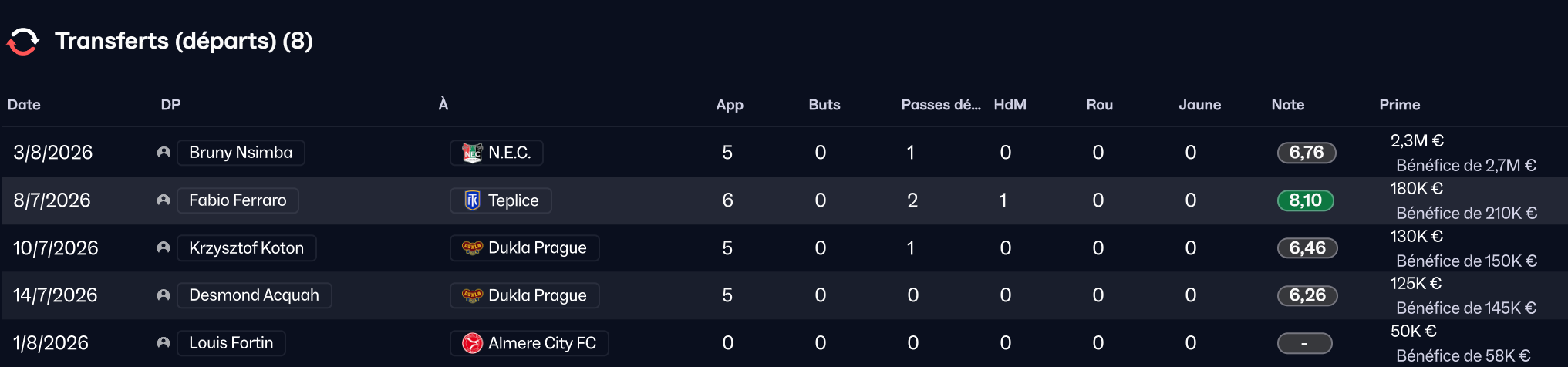Click the transfers swap arrows icon

click(x=23, y=41)
